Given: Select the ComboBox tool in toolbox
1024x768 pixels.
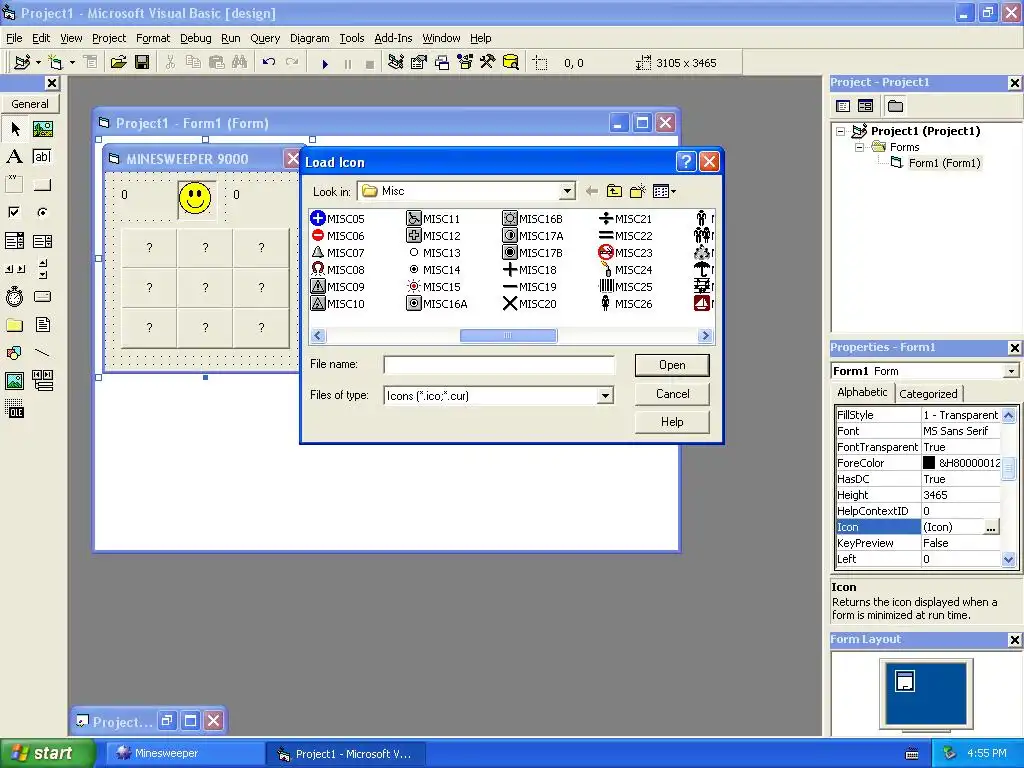Looking at the screenshot, I should pos(14,241).
